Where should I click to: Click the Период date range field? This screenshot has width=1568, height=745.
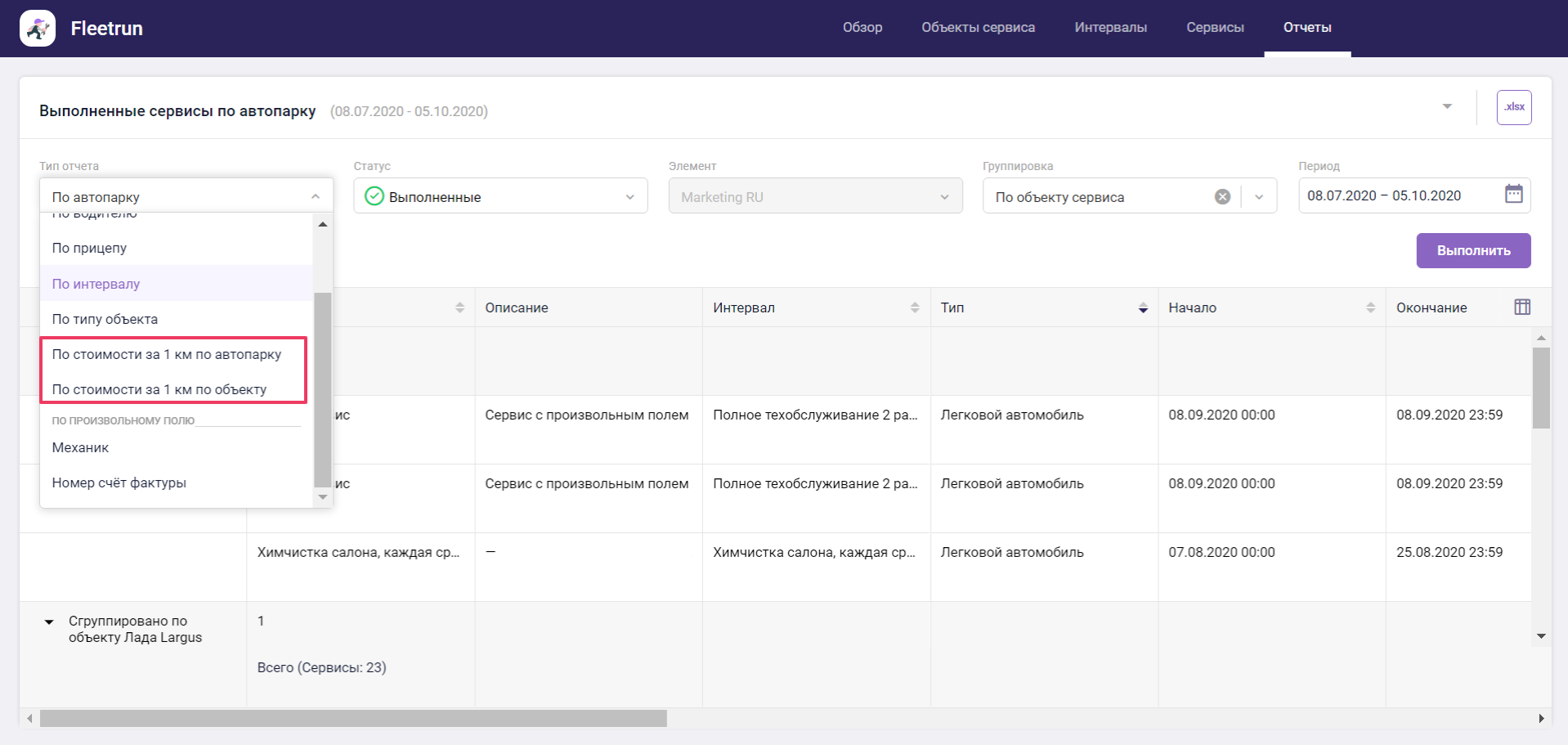(x=1398, y=196)
